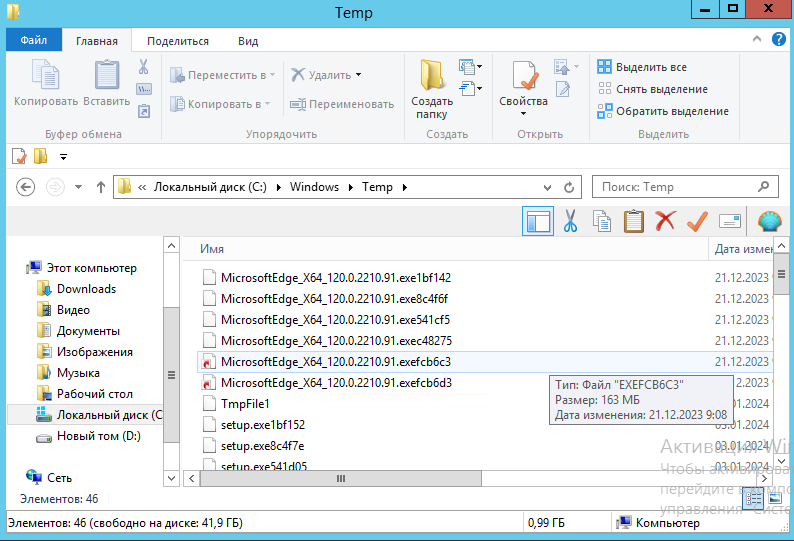Click Снять выделение button
Image resolution: width=794 pixels, height=541 pixels.
coord(652,89)
